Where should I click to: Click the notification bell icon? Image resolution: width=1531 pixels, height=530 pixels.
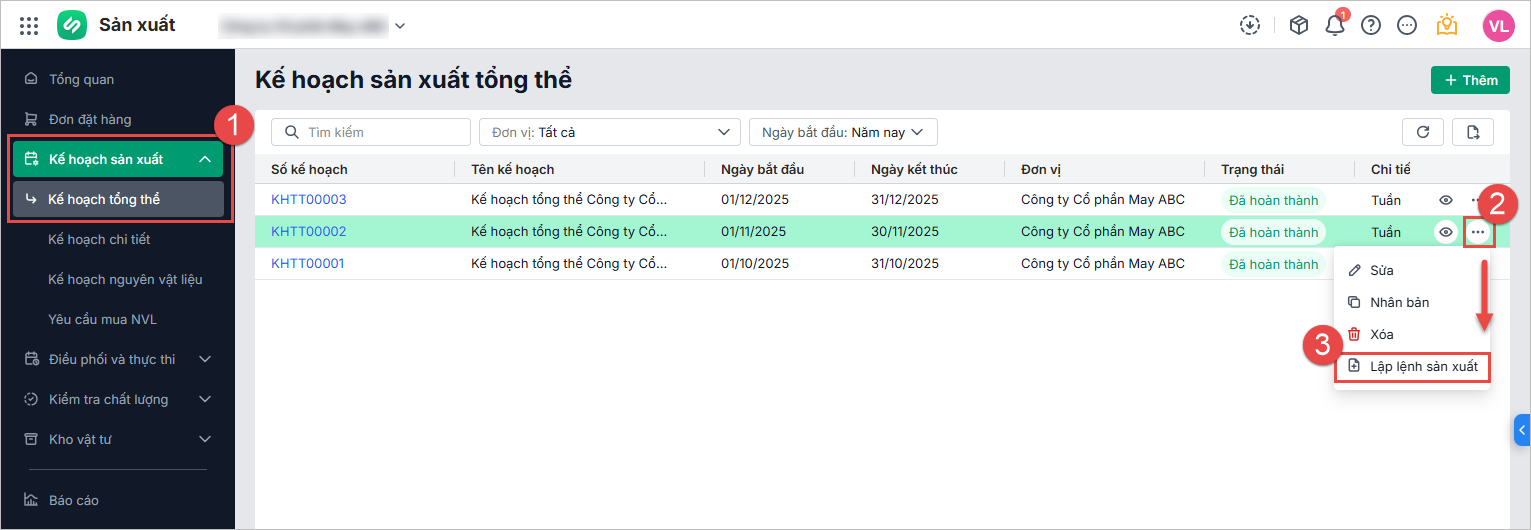(x=1335, y=26)
